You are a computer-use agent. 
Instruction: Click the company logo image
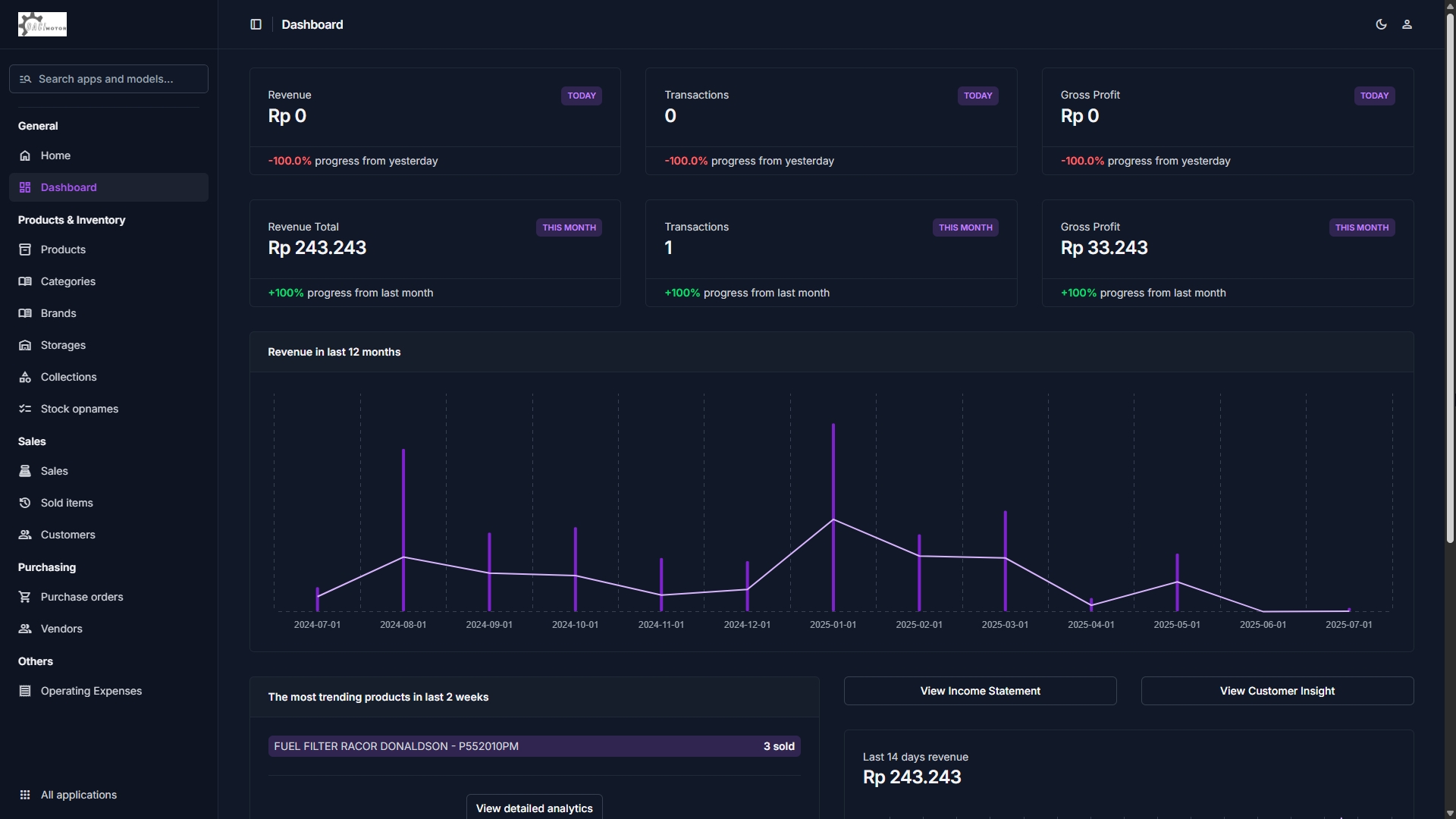pyautogui.click(x=42, y=24)
